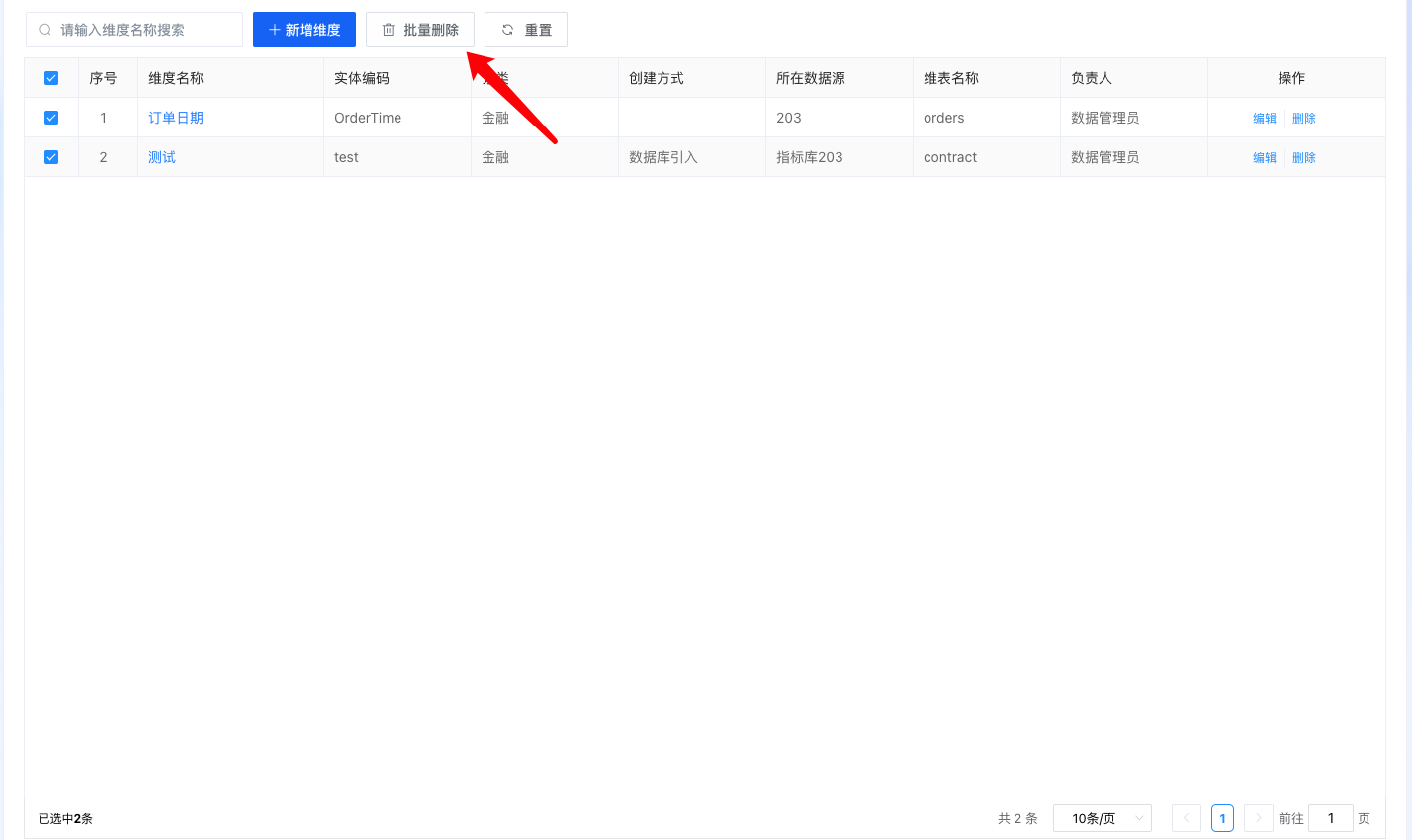The height and width of the screenshot is (840, 1412).
Task: Delete the 测试 row
Action: click(x=1304, y=157)
